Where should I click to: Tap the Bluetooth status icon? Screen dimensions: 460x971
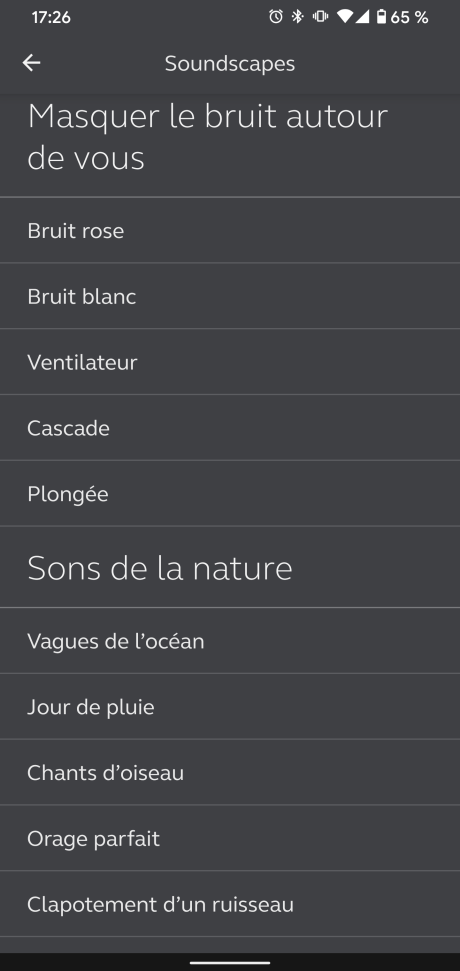coord(298,17)
